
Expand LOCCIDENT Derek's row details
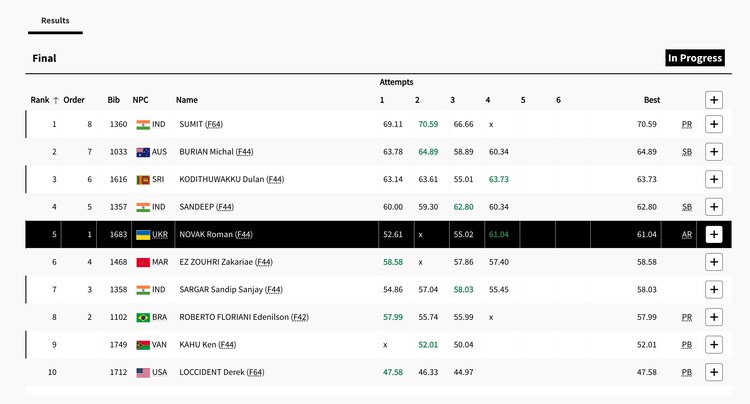click(x=713, y=372)
